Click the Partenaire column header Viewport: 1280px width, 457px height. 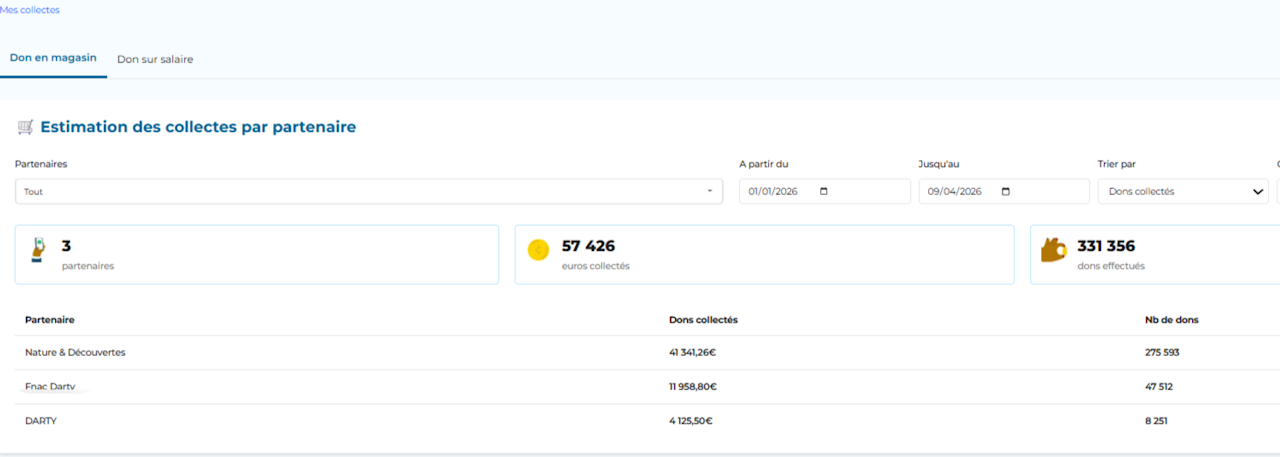point(50,320)
